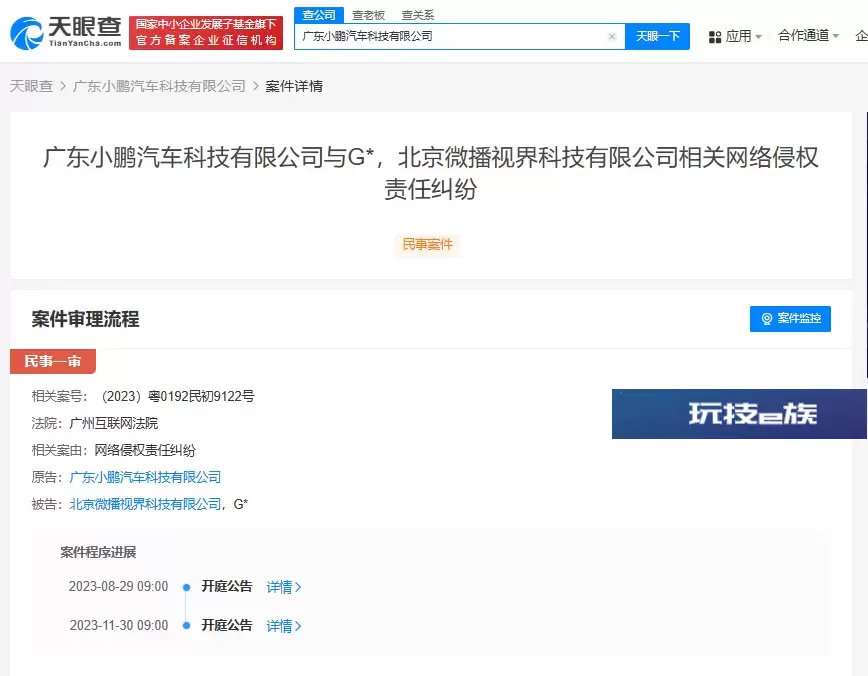Expand the 合作通道 dropdown
Viewport: 868px width, 676px height.
click(808, 36)
